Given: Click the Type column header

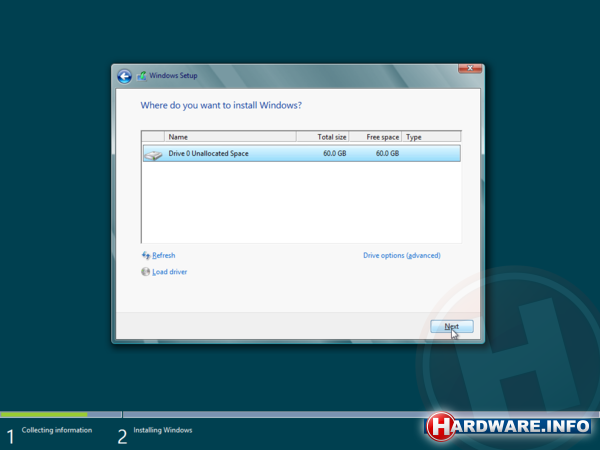Looking at the screenshot, I should click(432, 137).
